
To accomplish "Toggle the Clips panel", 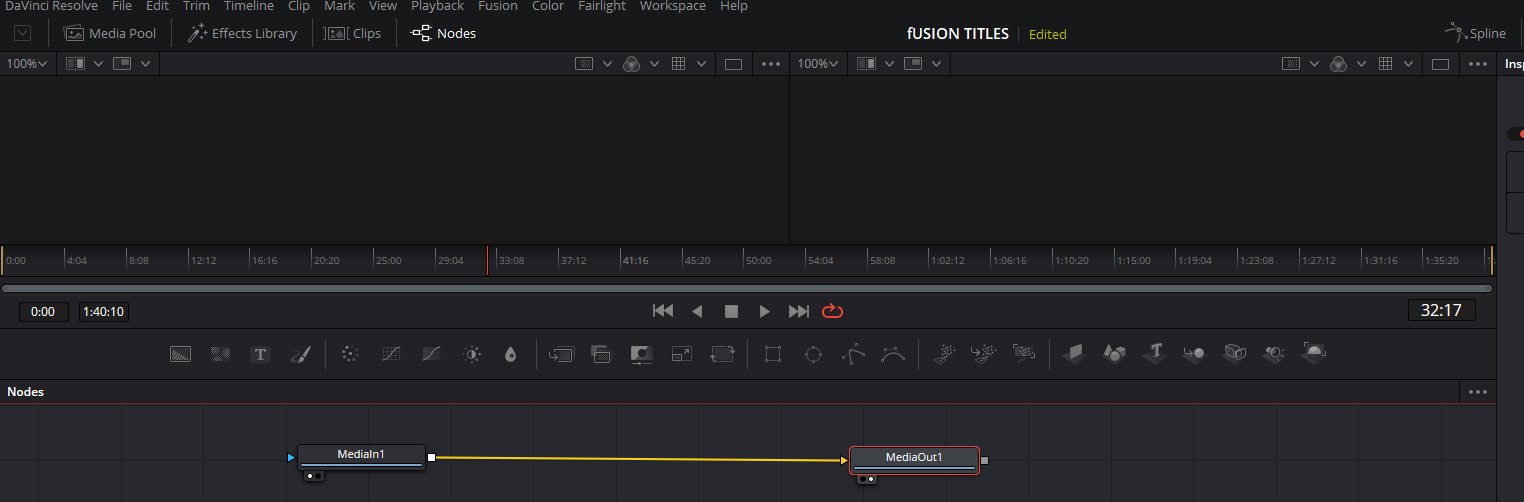I will click(x=353, y=33).
